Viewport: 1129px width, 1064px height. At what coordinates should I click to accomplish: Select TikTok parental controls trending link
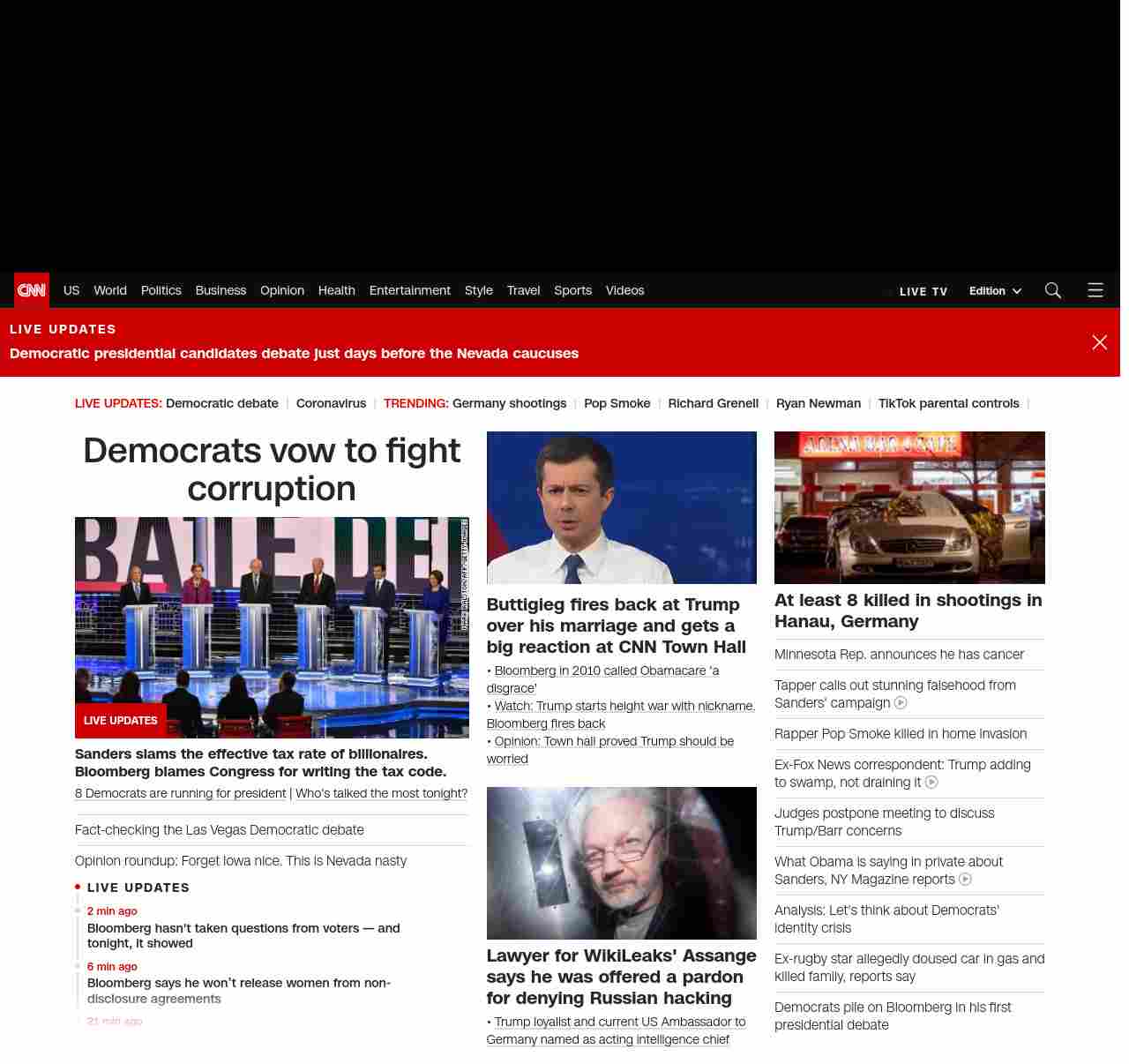click(x=948, y=403)
